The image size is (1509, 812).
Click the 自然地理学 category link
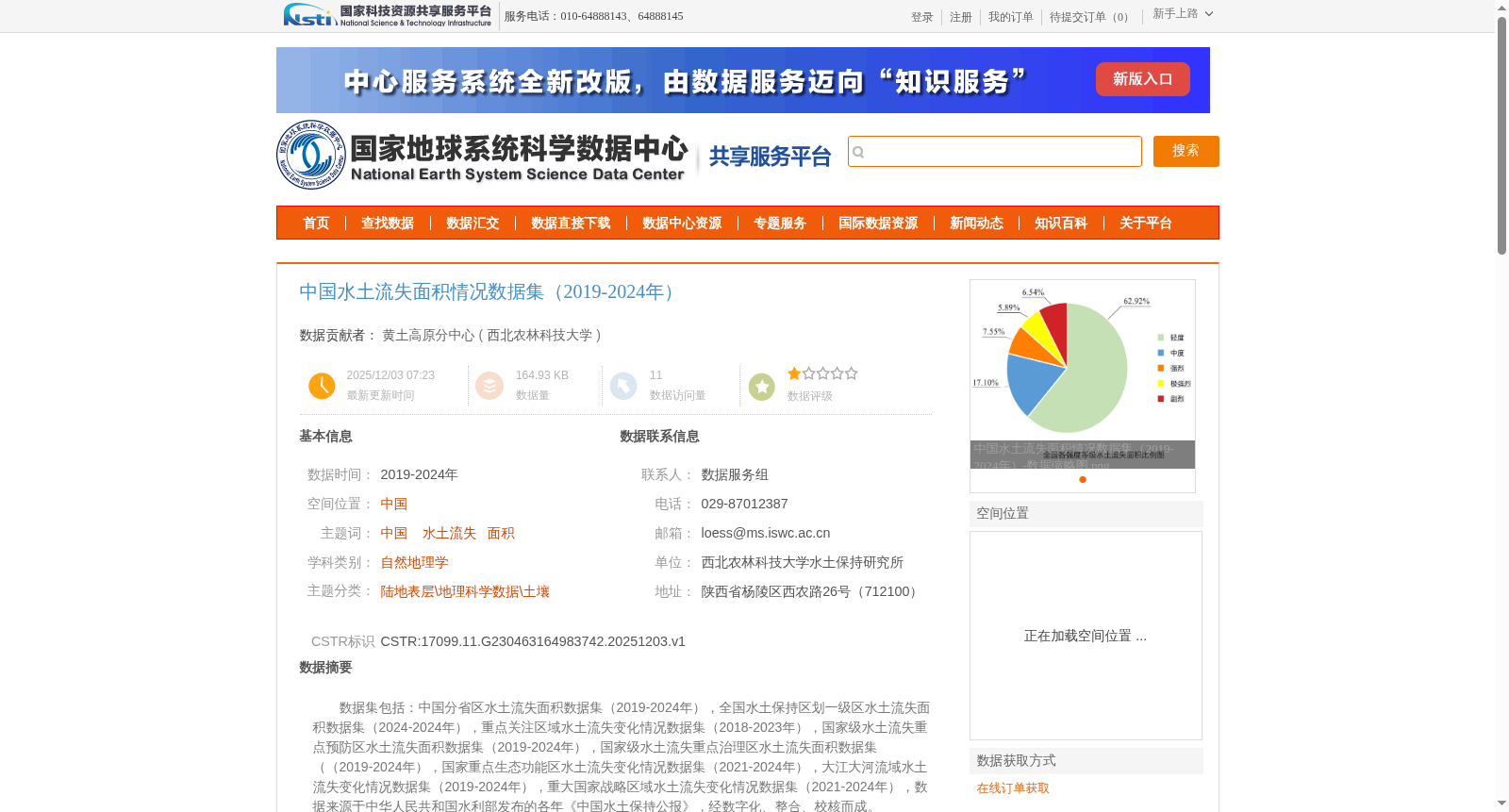[415, 563]
